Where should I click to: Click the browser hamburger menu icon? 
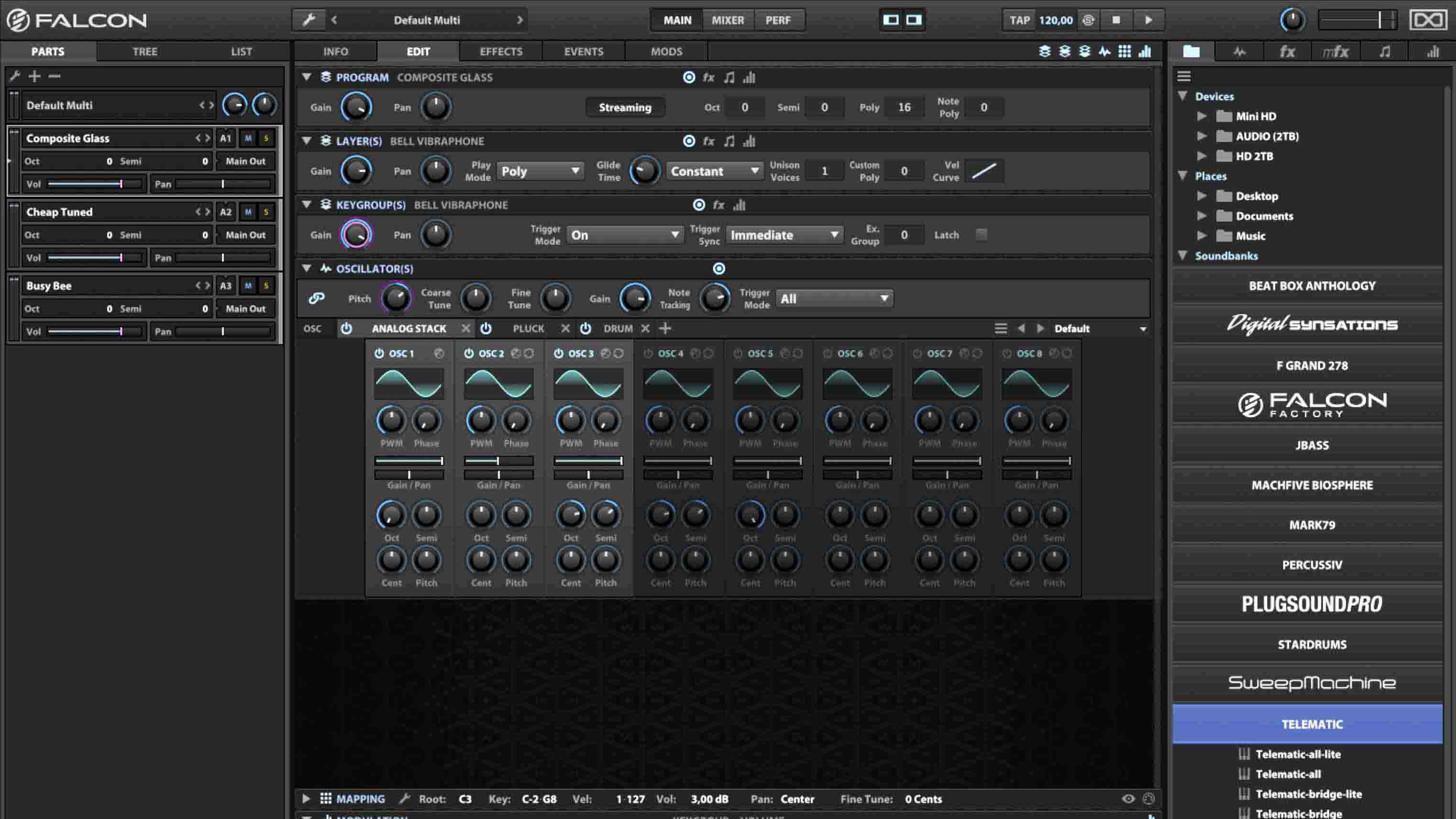point(1183,76)
